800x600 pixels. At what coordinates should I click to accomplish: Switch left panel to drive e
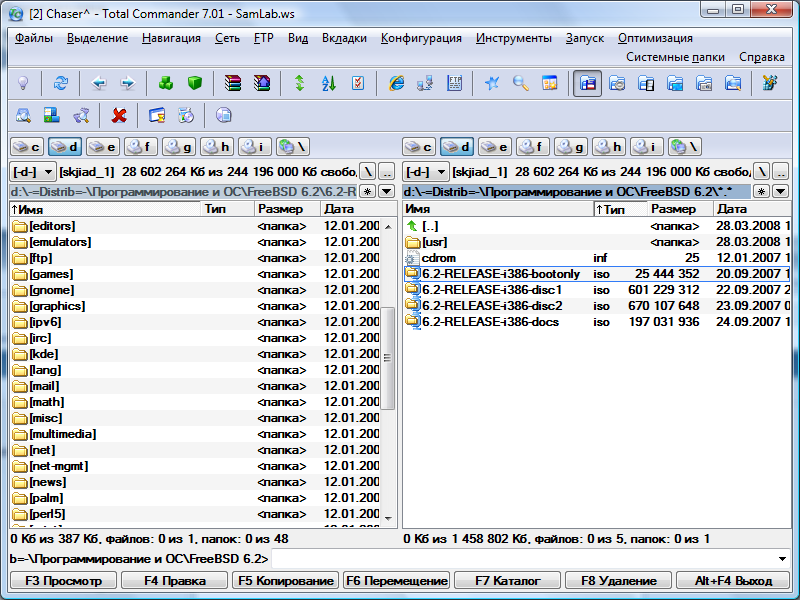pos(103,147)
